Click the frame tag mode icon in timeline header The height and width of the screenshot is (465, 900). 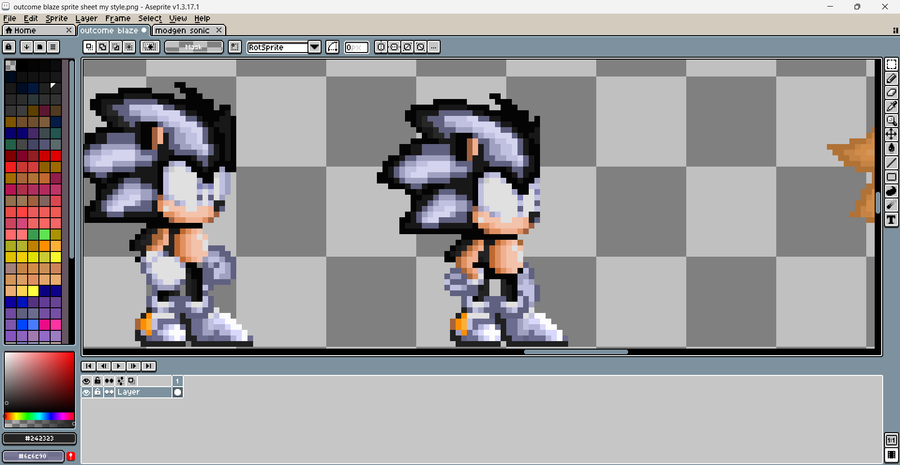[x=121, y=381]
